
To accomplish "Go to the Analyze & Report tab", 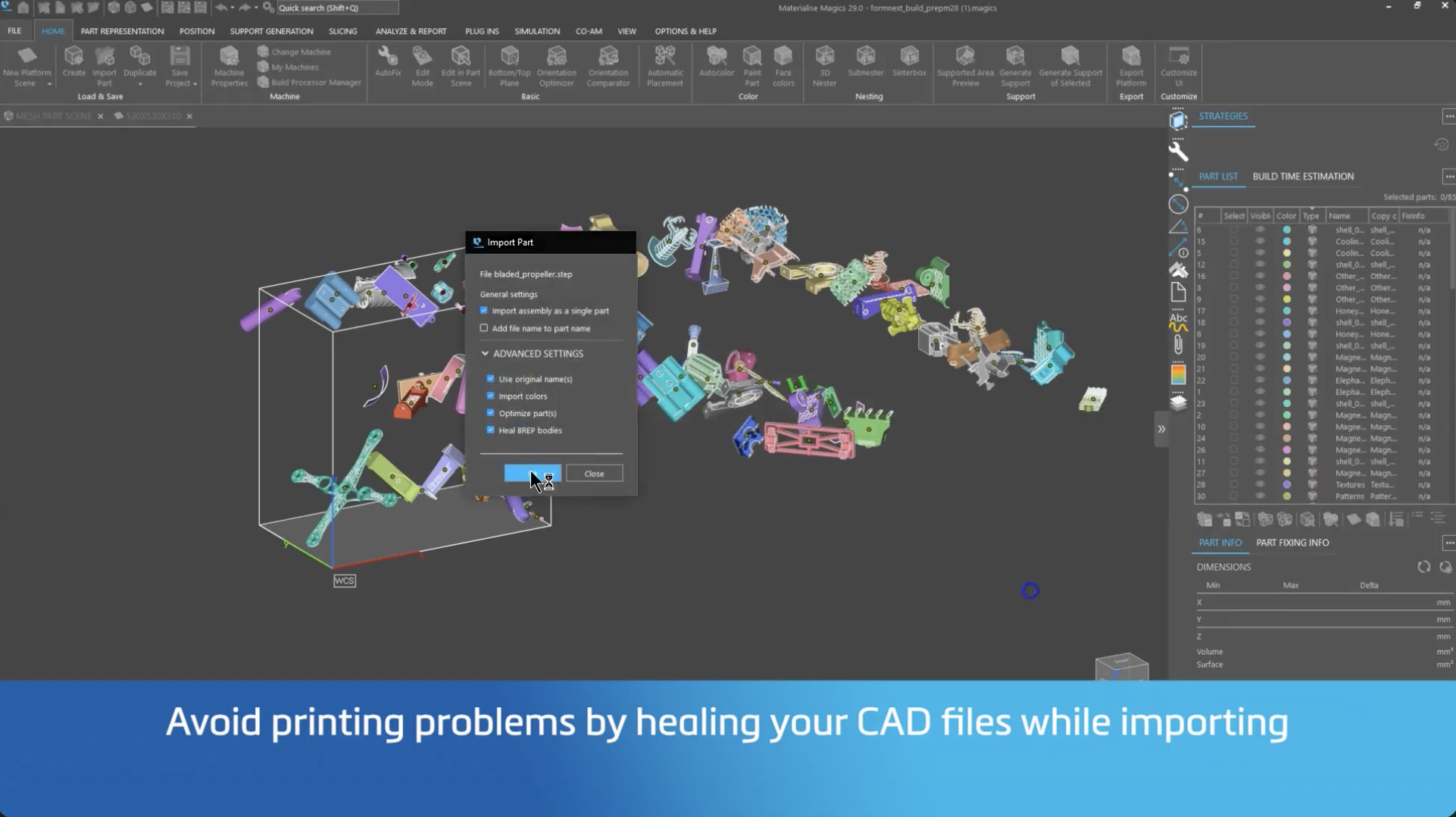I will coord(411,31).
